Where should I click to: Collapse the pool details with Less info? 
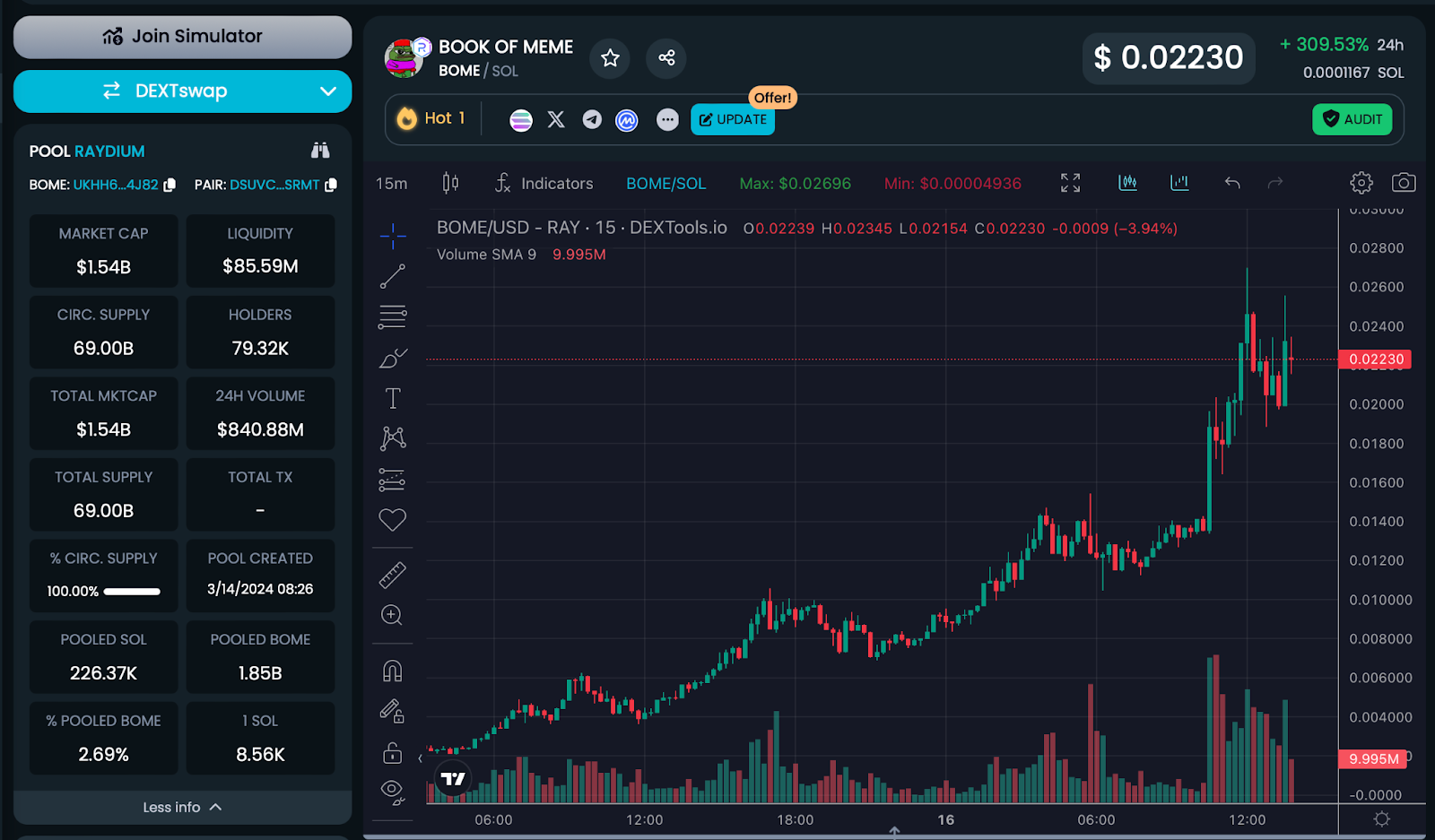(183, 807)
